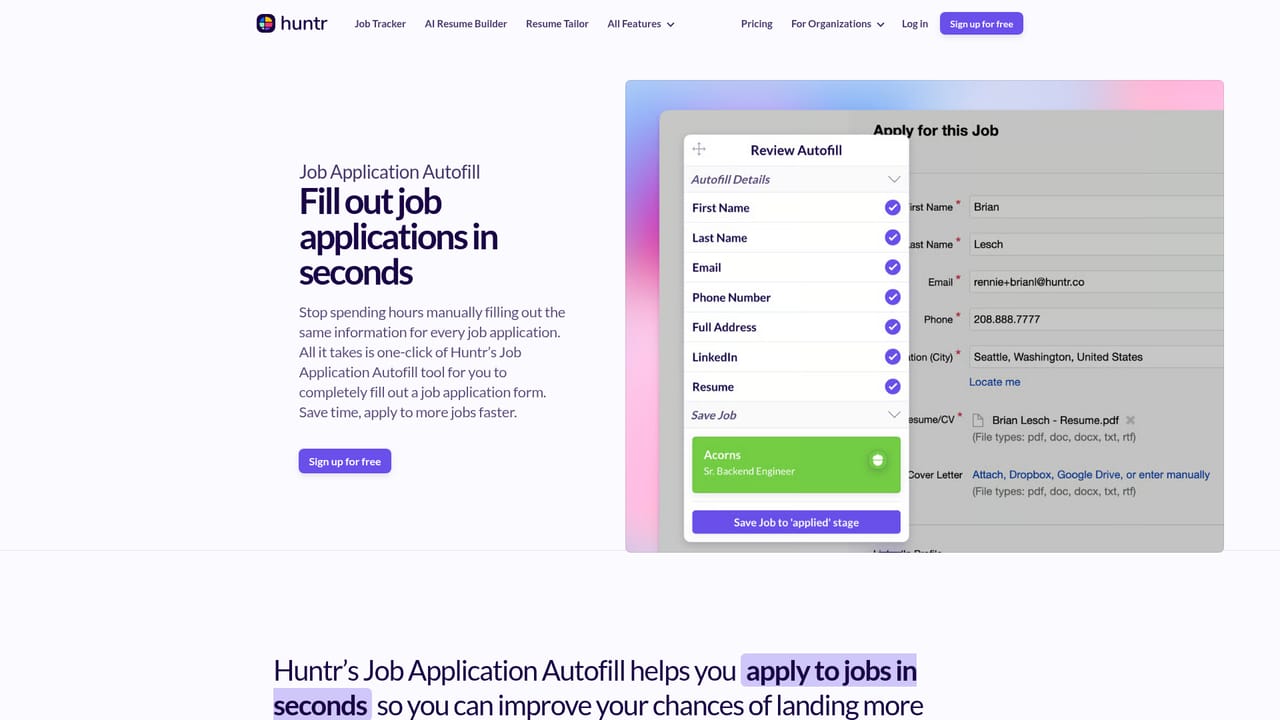Click the resume file icon beside Brian Lesch

click(978, 421)
